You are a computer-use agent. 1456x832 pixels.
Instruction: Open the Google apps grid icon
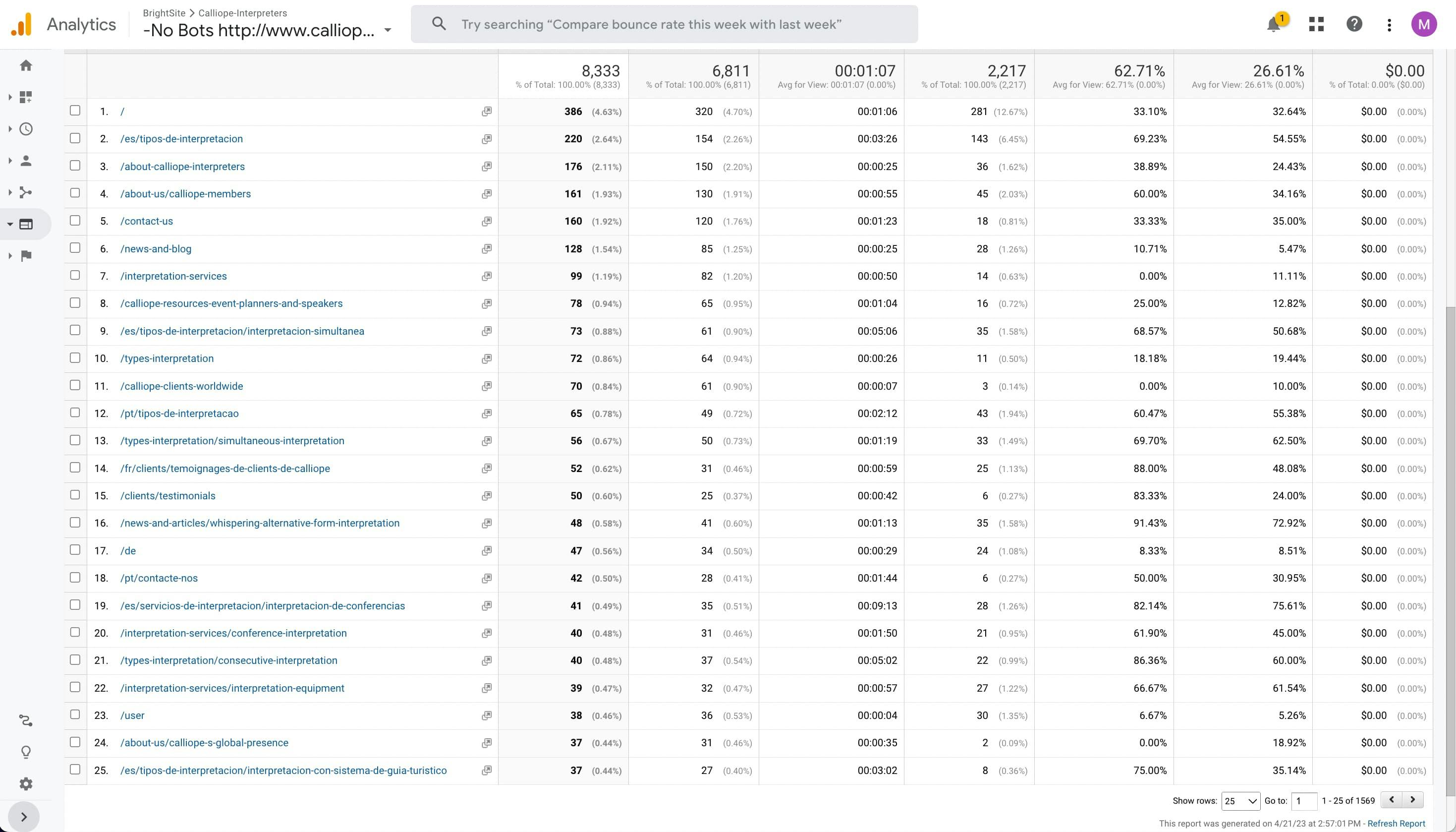[x=1317, y=24]
